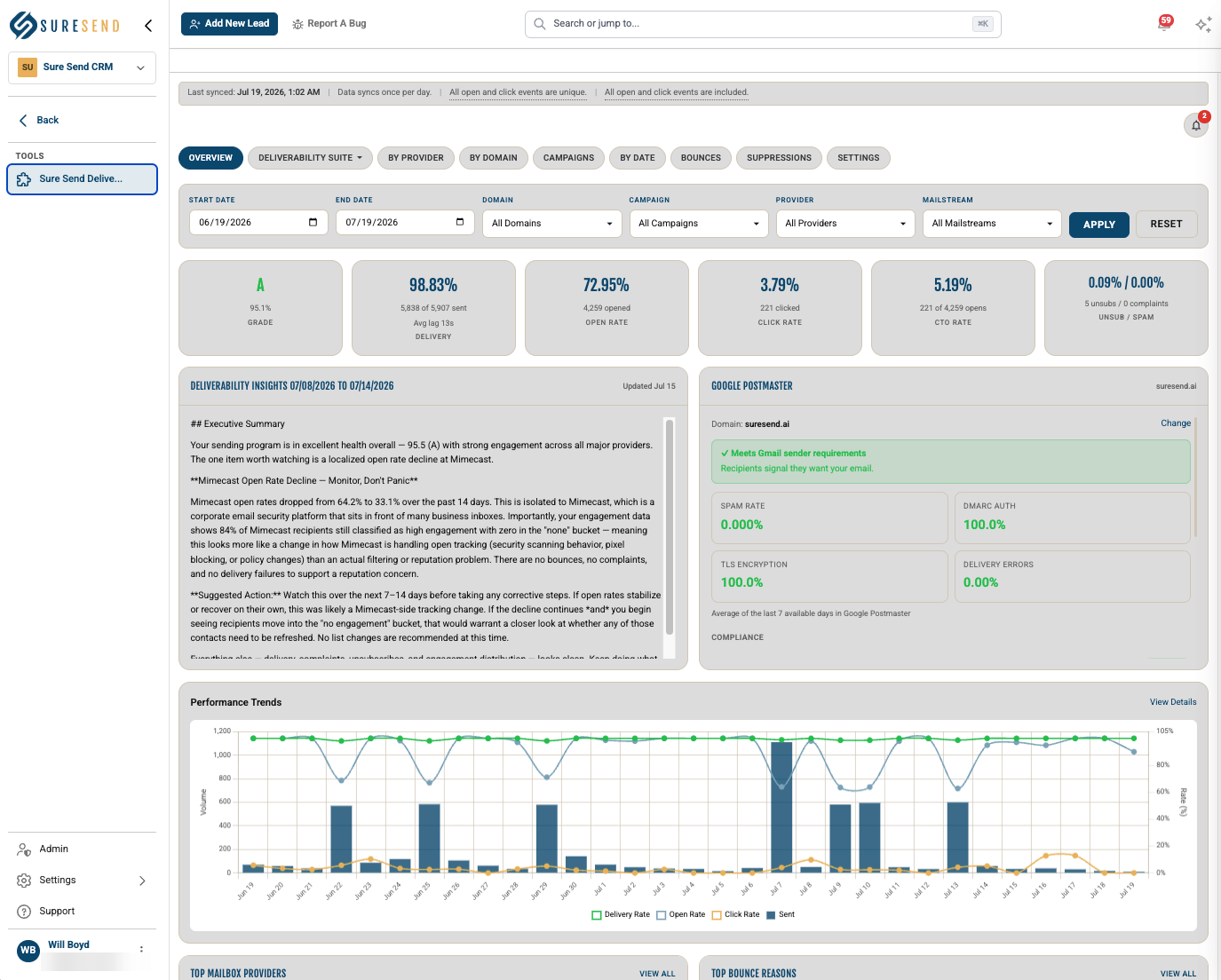This screenshot has width=1221, height=980.
Task: Open the All Domains dropdown
Action: coord(552,224)
